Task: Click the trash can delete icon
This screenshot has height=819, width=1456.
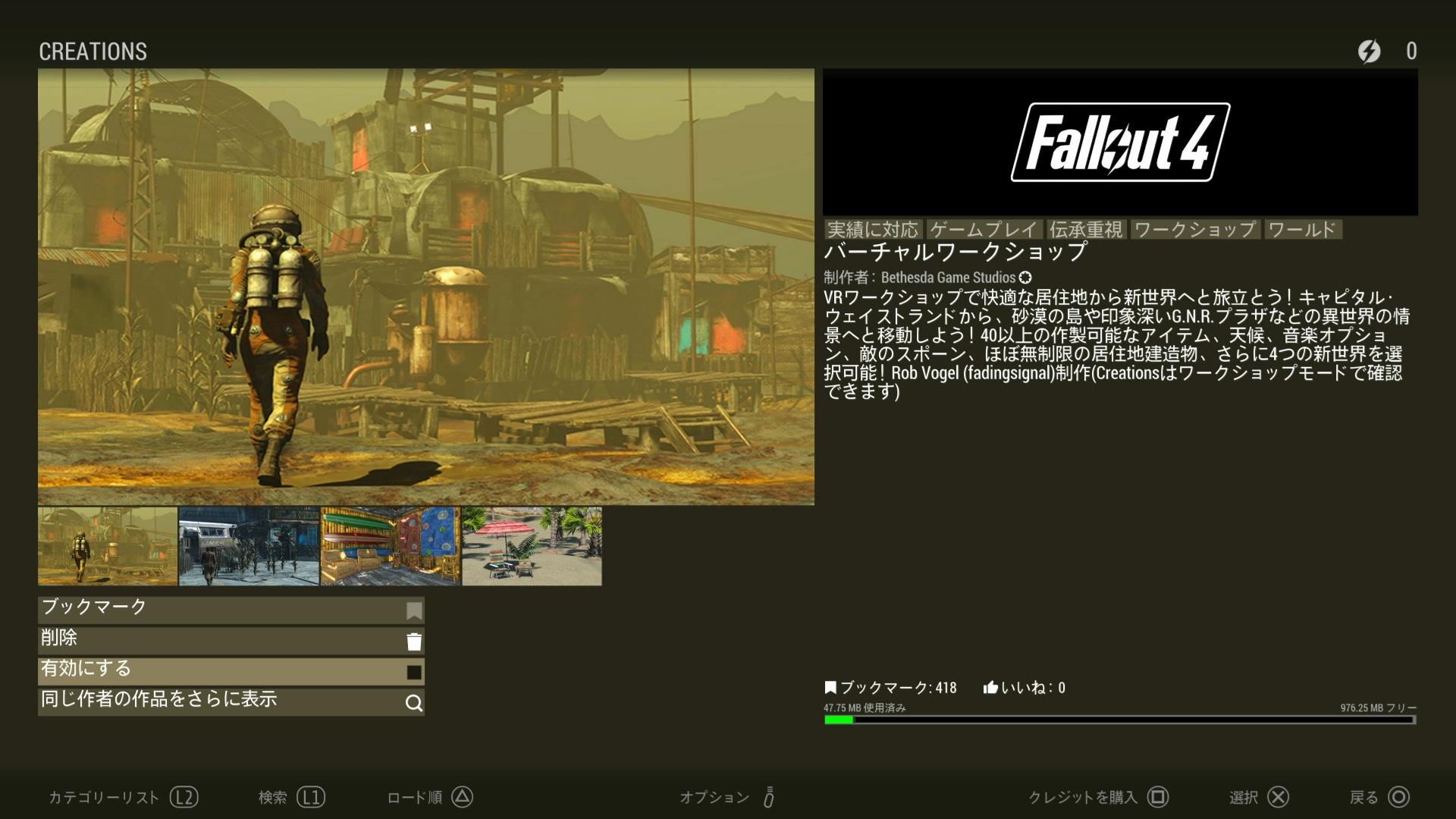Action: pos(414,642)
